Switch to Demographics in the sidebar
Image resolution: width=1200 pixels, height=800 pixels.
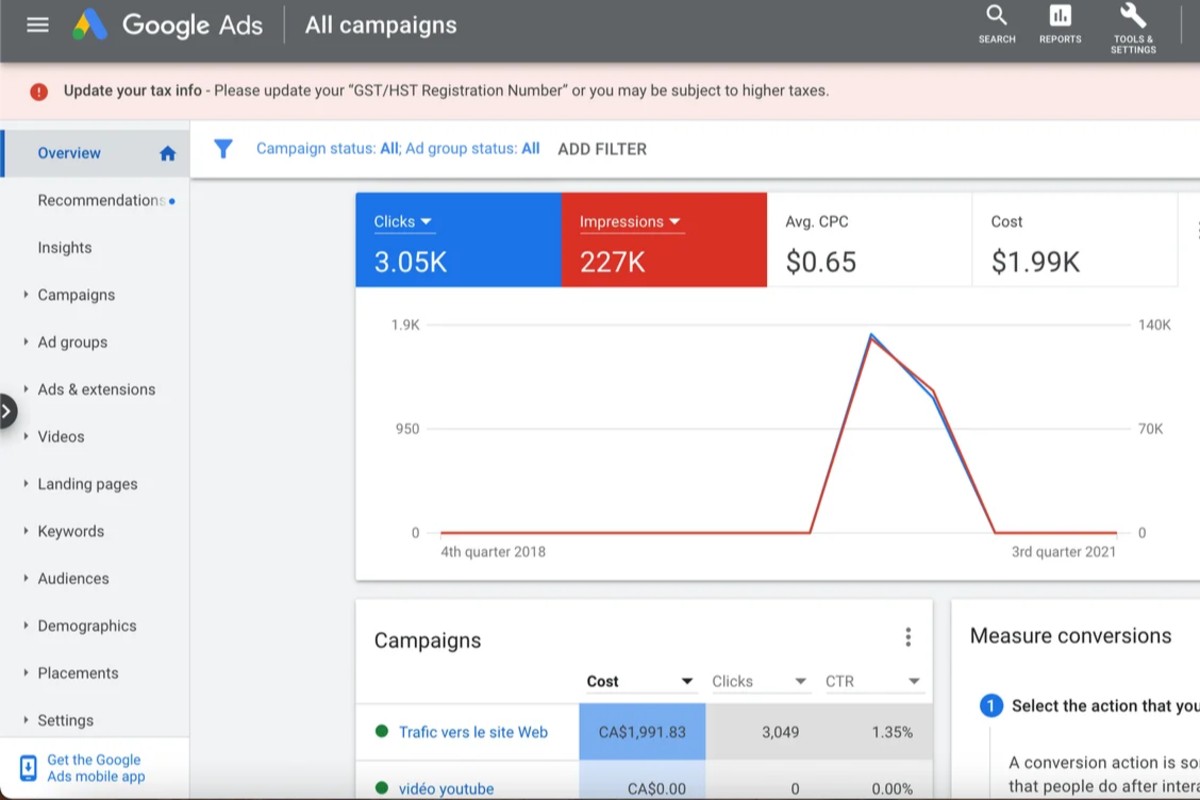(x=86, y=625)
